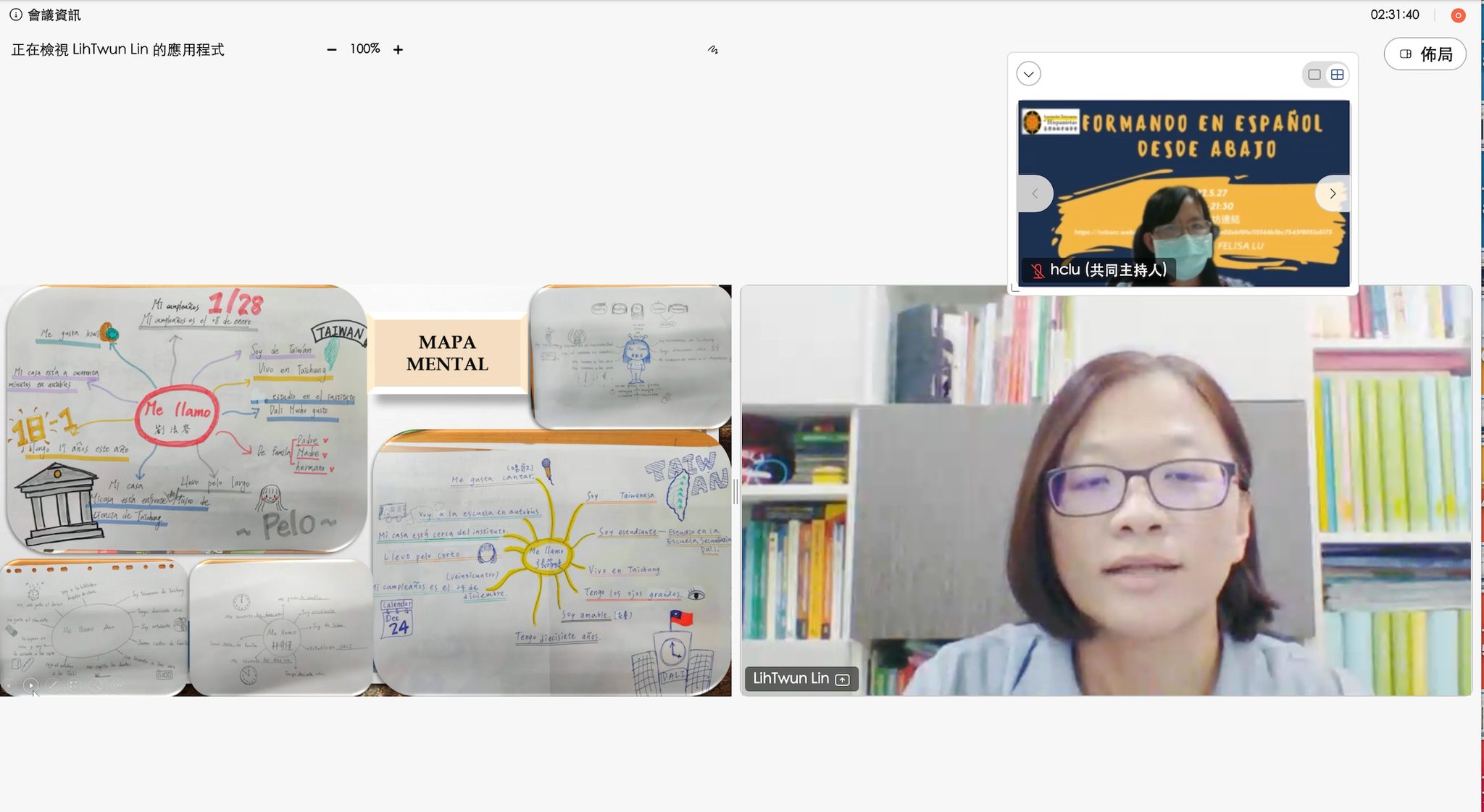Image resolution: width=1484 pixels, height=812 pixels.
Task: Click hclu's muted microphone icon
Action: click(x=1037, y=271)
